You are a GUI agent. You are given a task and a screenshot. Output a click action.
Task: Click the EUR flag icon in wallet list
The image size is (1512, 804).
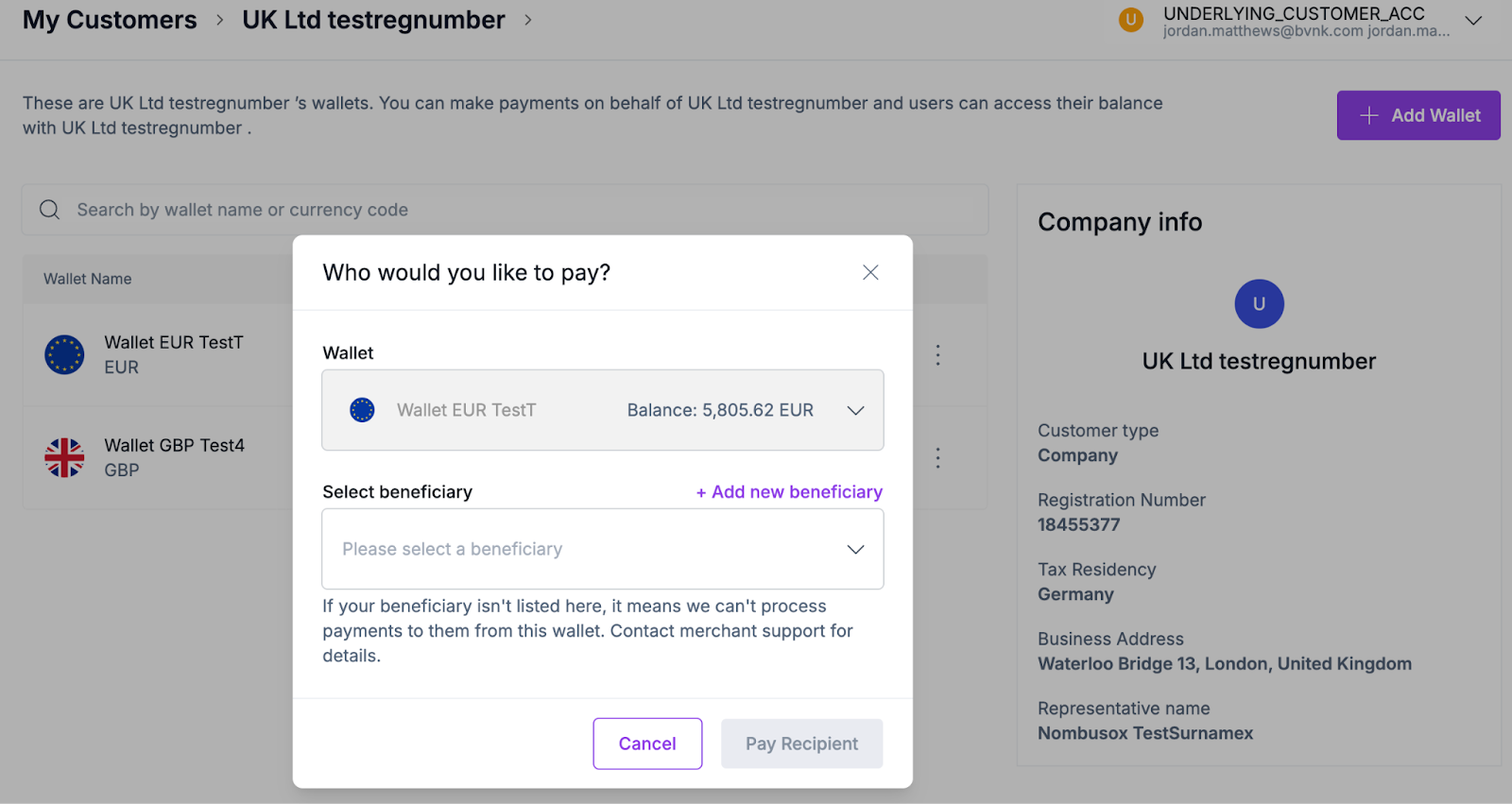64,355
